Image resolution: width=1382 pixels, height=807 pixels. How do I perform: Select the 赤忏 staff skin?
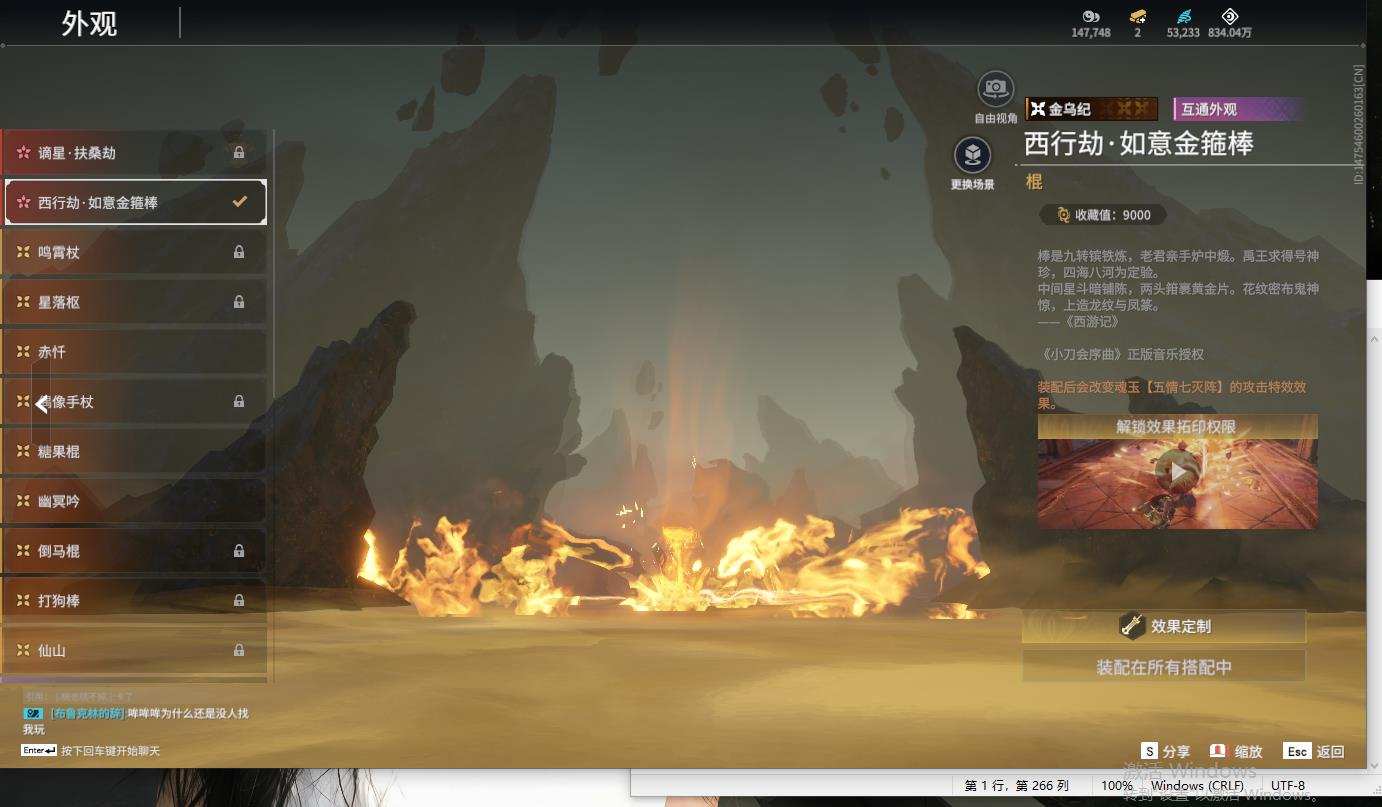(134, 352)
